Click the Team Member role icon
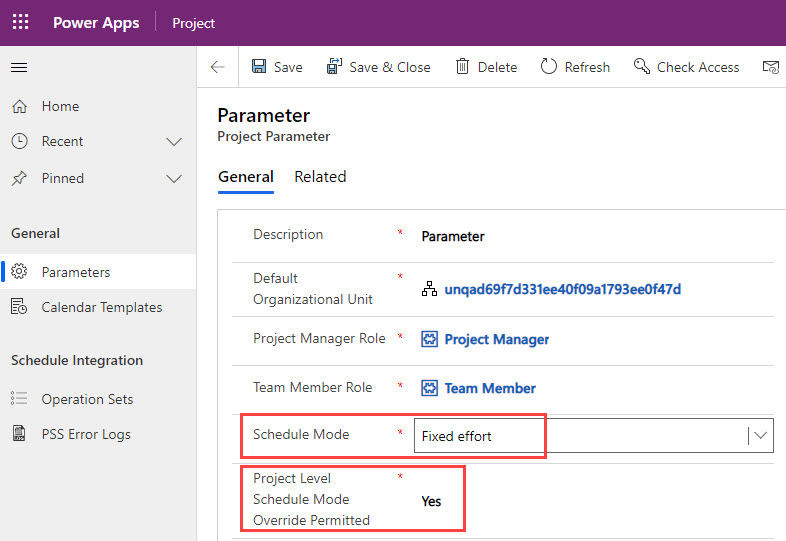 pos(429,388)
